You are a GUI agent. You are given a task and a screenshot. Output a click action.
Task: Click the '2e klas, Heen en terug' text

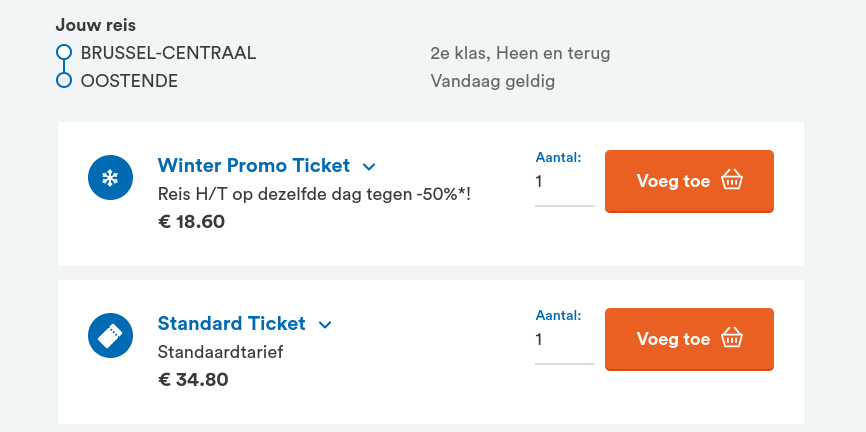click(520, 53)
